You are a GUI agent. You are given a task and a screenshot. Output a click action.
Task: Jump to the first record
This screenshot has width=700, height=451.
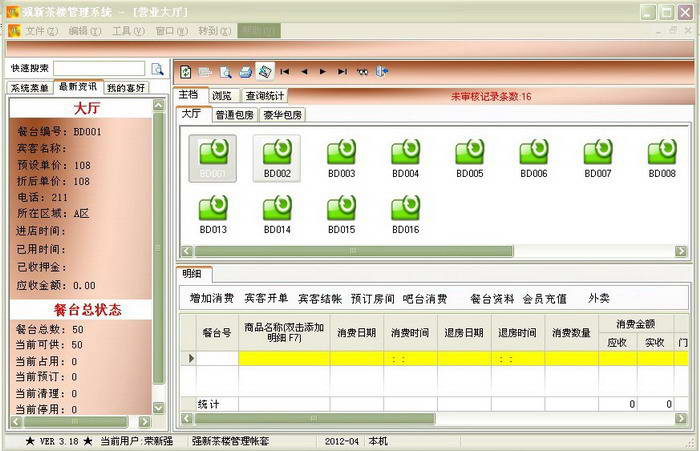click(284, 71)
